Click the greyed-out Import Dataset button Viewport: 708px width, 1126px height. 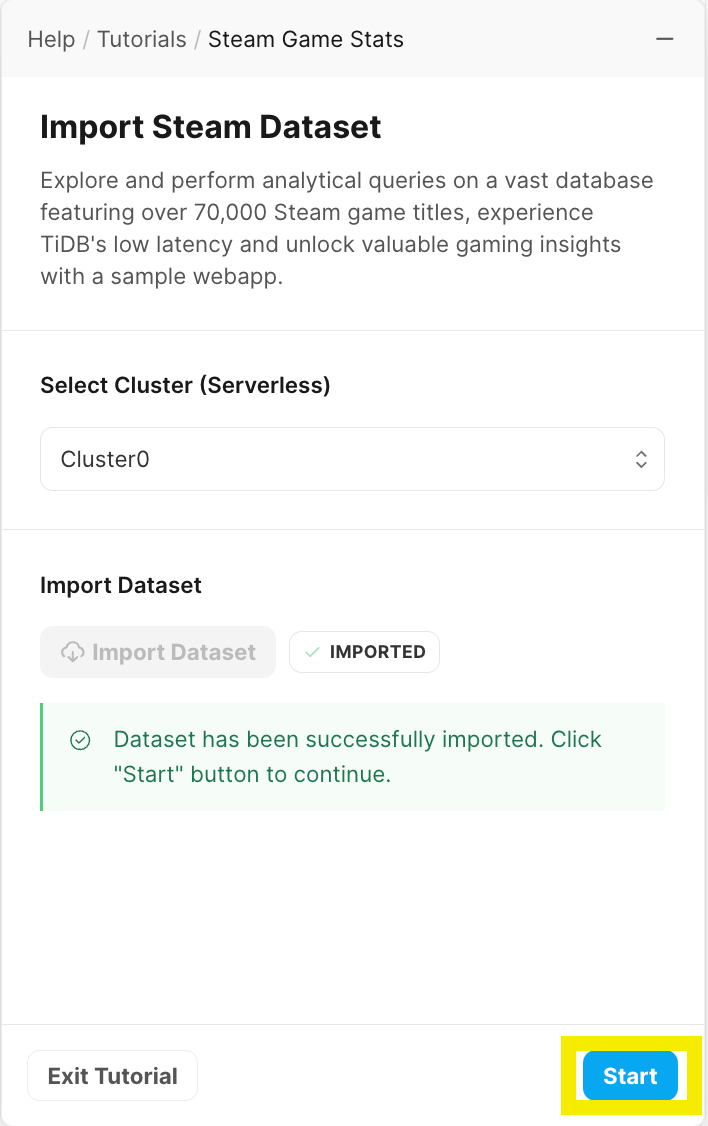(x=158, y=652)
